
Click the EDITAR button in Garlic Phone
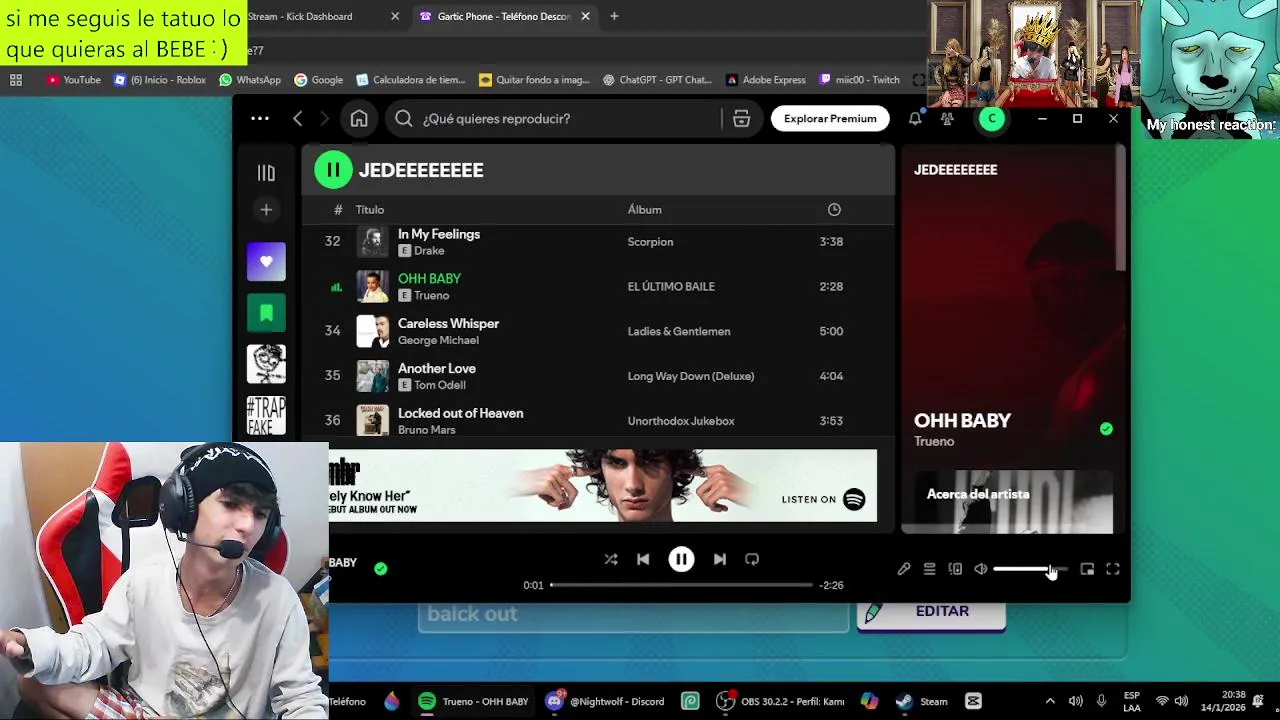pyautogui.click(x=931, y=612)
